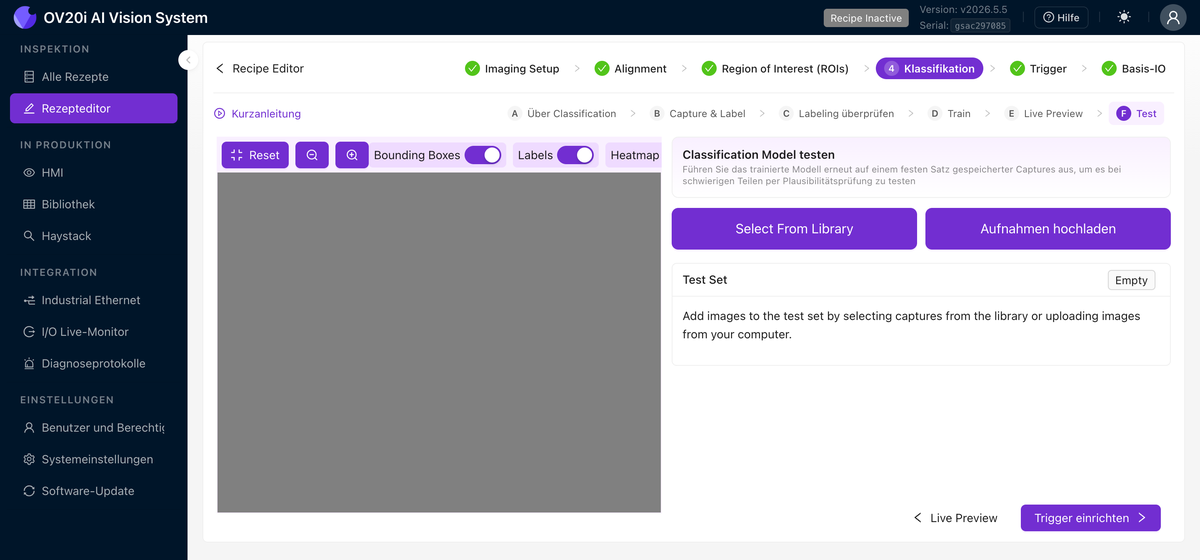Go to Alignment step

[630, 69]
